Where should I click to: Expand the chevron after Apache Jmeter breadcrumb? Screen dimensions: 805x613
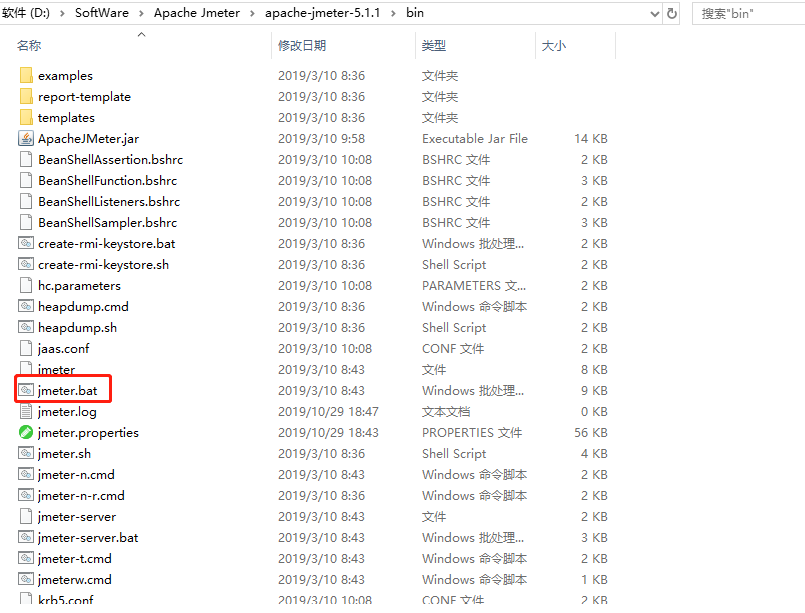[x=252, y=13]
